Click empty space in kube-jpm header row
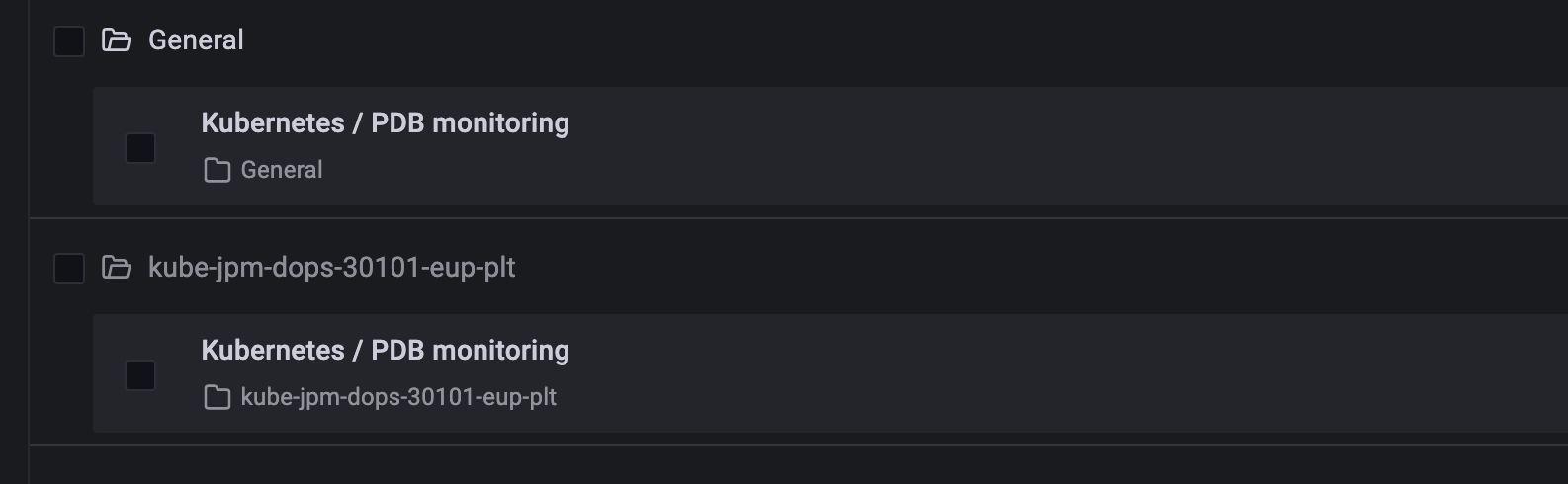 point(989,268)
